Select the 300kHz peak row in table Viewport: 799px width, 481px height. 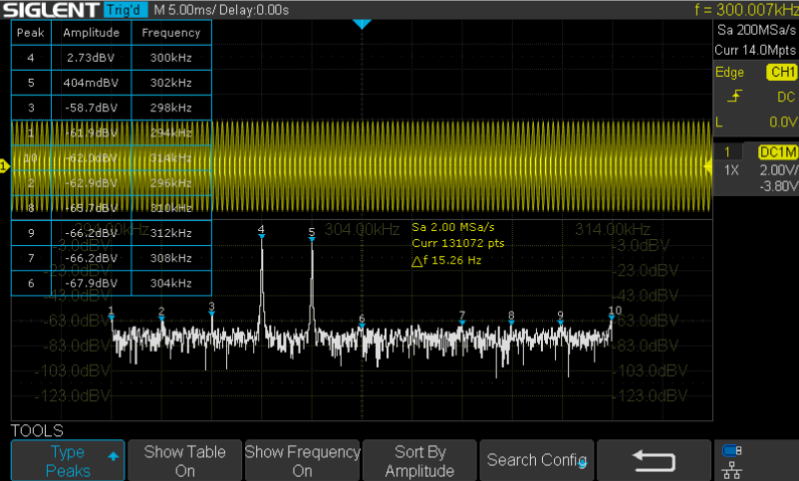pyautogui.click(x=112, y=59)
